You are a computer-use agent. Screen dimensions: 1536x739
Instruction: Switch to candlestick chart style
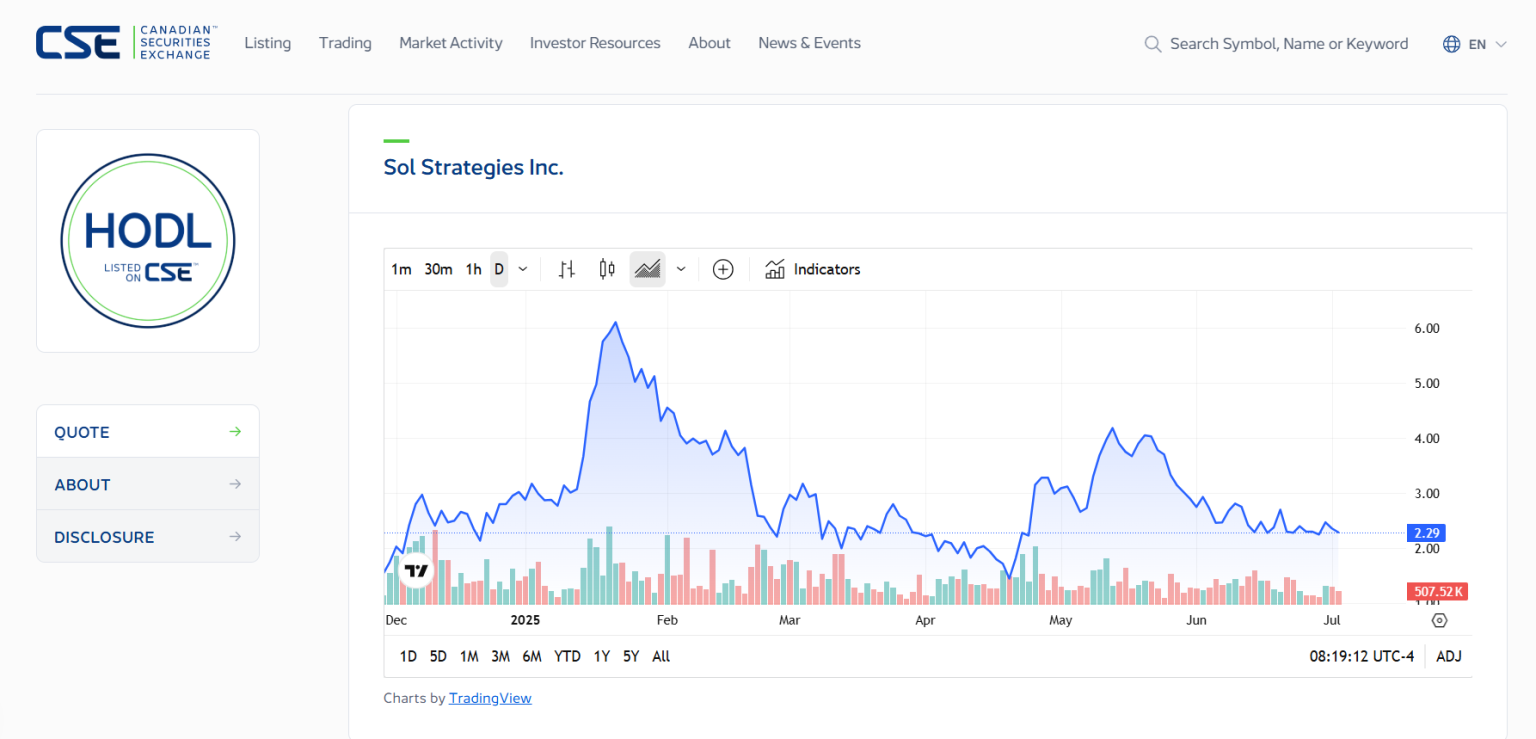click(607, 269)
